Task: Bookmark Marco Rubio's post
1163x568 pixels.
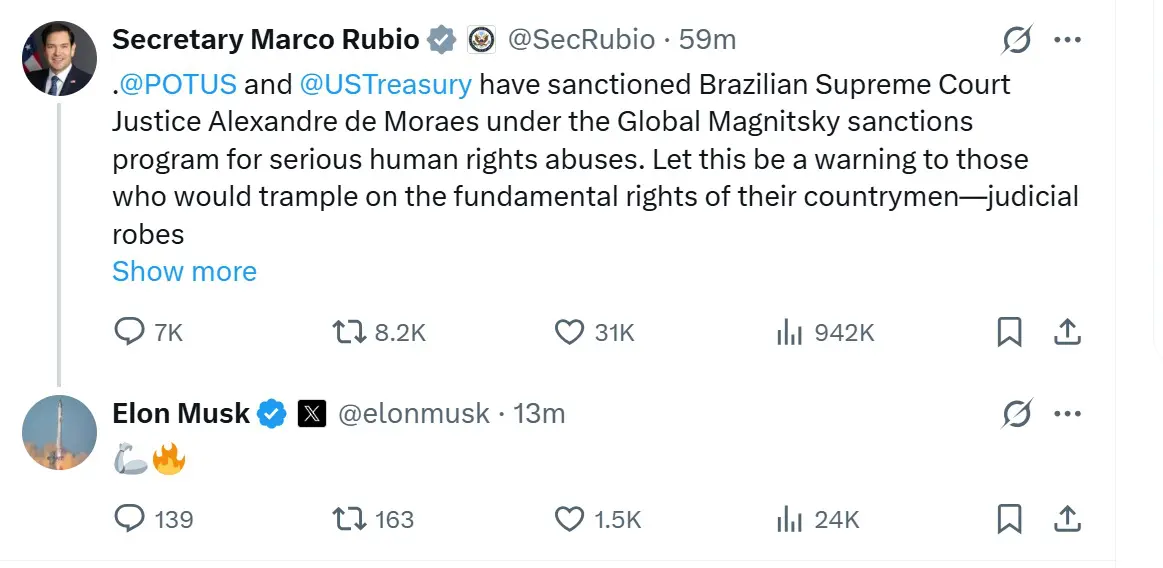Action: 1009,332
